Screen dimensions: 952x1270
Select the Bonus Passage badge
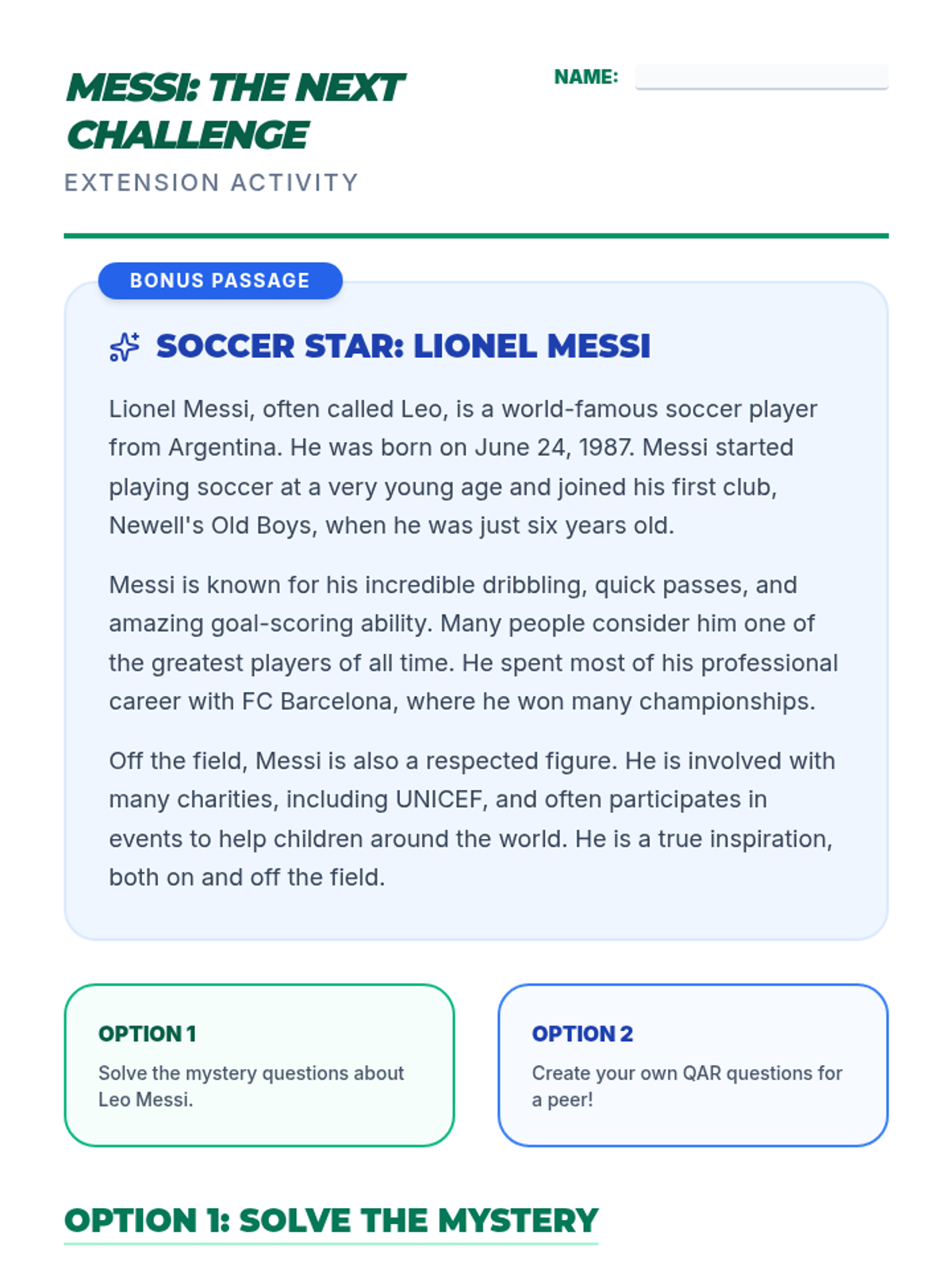pos(220,281)
